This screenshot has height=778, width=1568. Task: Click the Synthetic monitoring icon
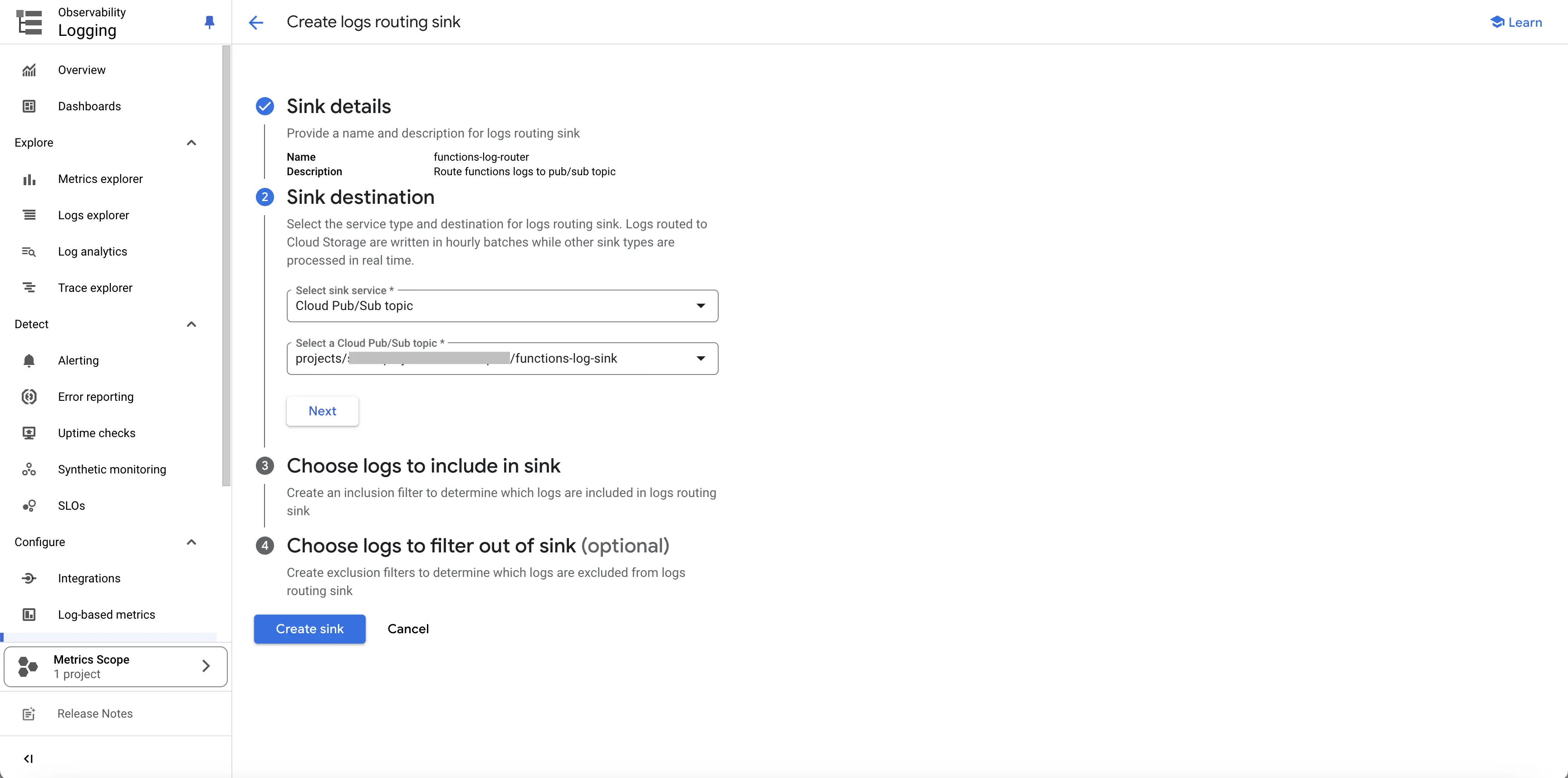pyautogui.click(x=29, y=469)
